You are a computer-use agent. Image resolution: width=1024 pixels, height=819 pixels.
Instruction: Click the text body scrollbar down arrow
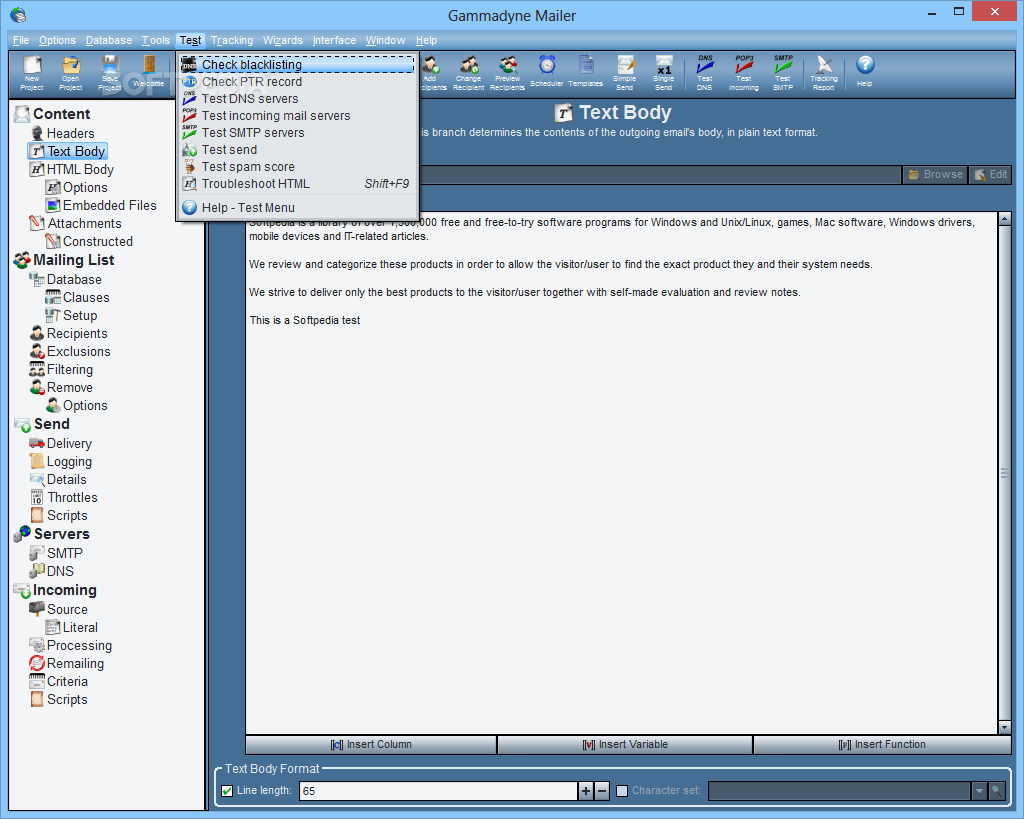(1004, 728)
